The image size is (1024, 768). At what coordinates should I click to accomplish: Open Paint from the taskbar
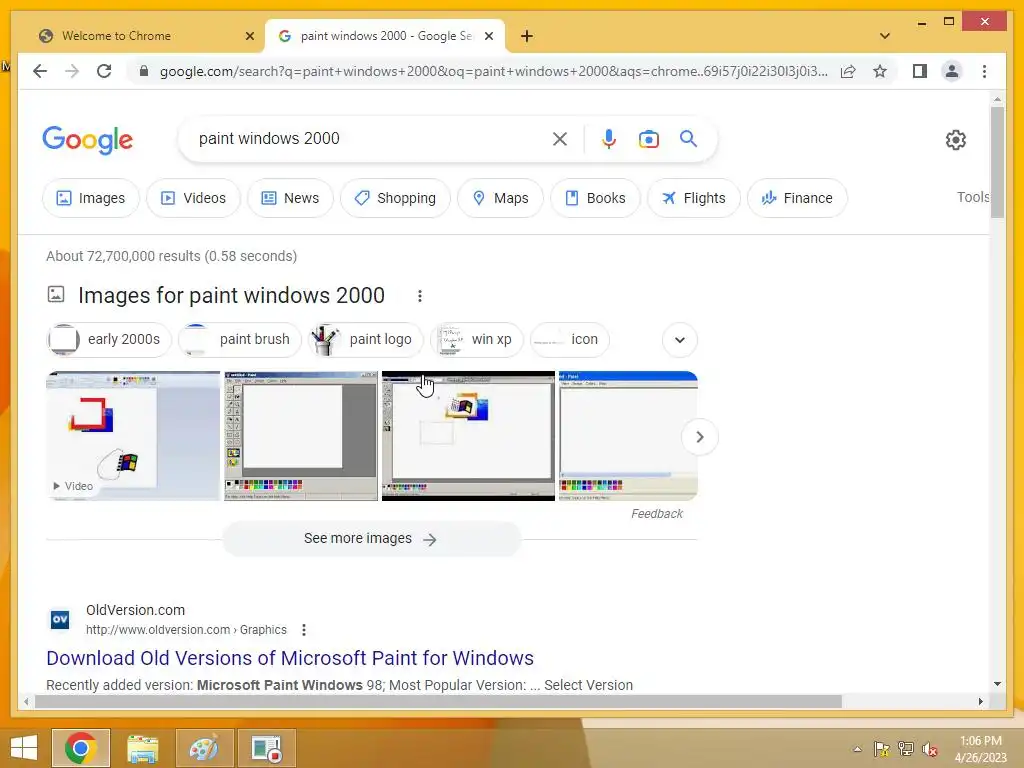[204, 748]
